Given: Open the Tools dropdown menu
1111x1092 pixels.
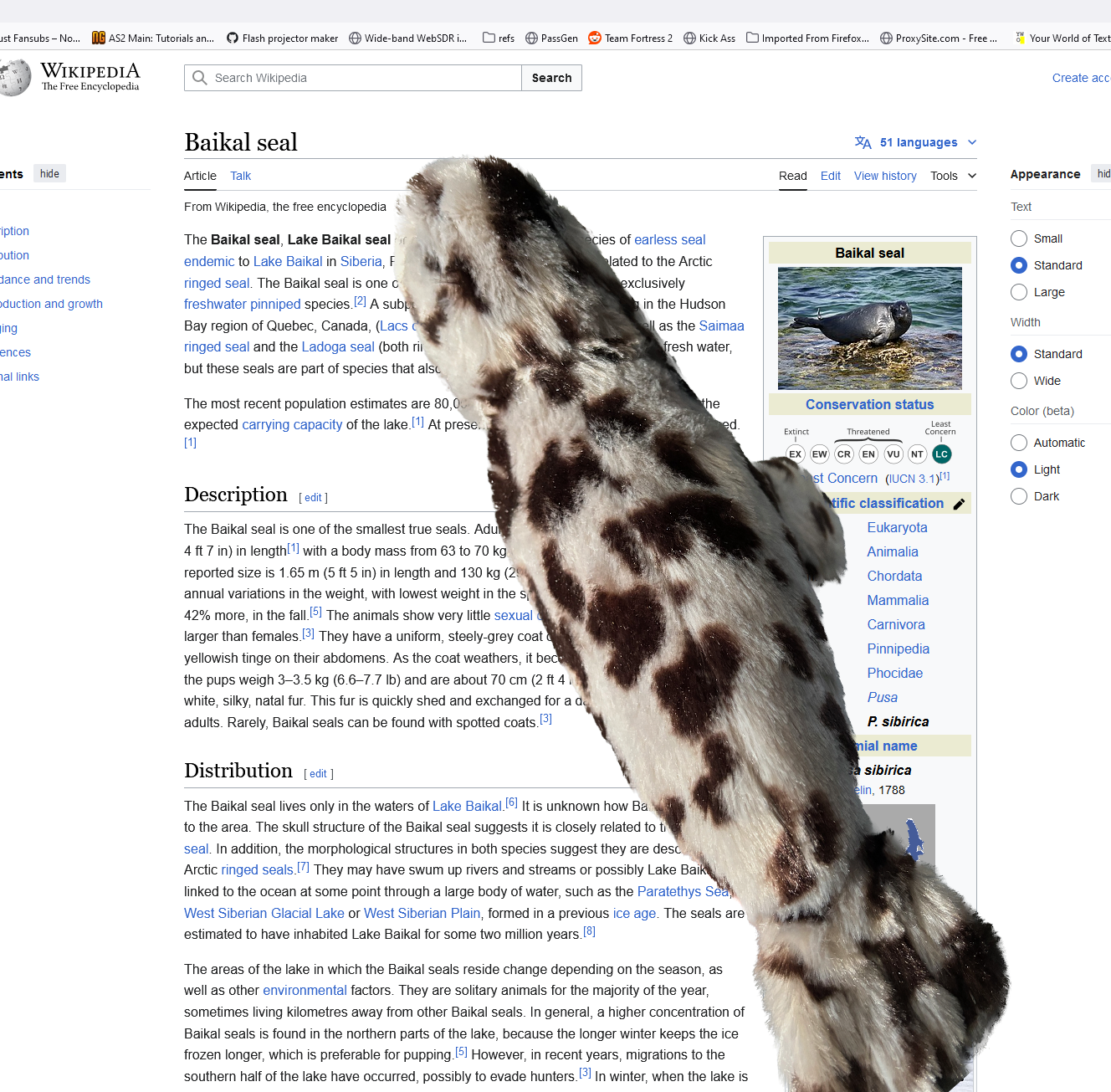Looking at the screenshot, I should point(953,176).
